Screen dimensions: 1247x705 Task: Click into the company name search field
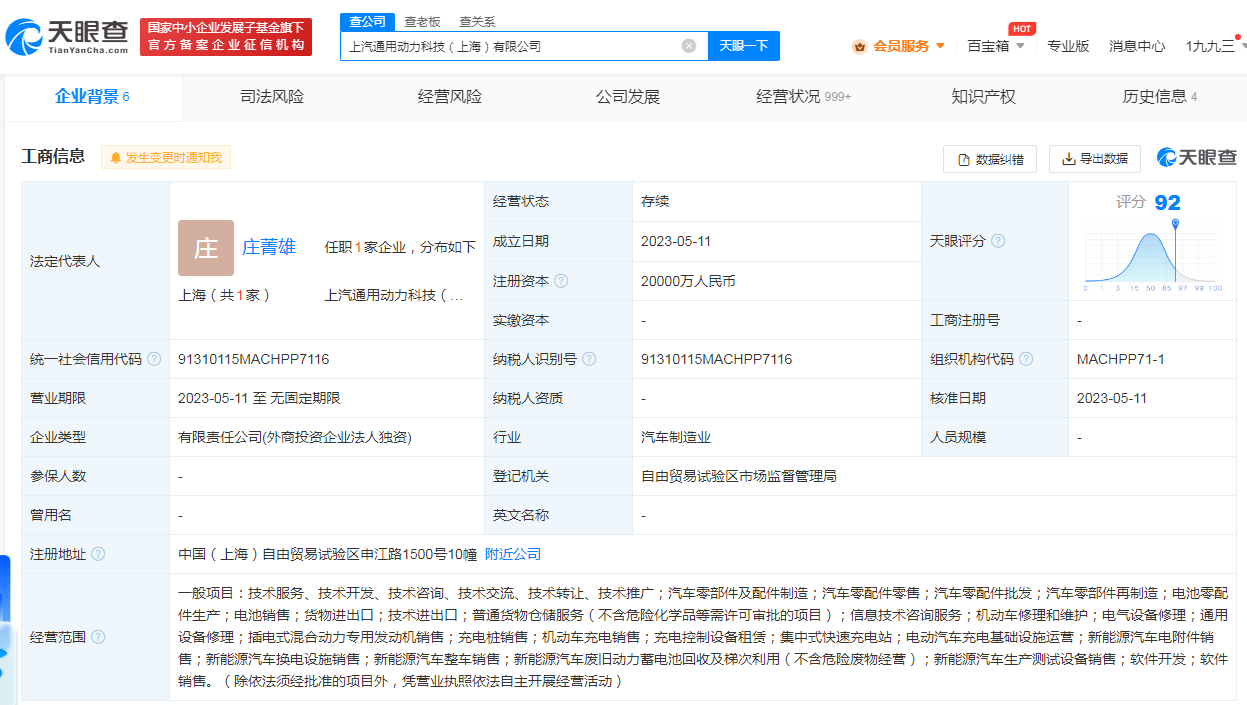[512, 46]
